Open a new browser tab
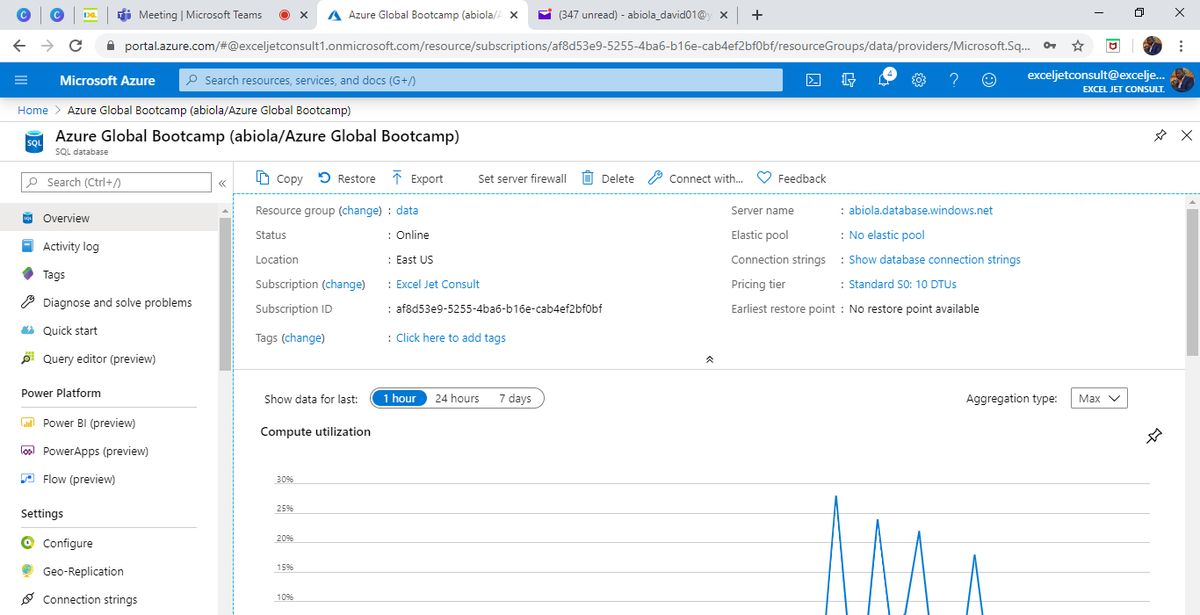Screen dimensions: 1200x615 tap(757, 15)
